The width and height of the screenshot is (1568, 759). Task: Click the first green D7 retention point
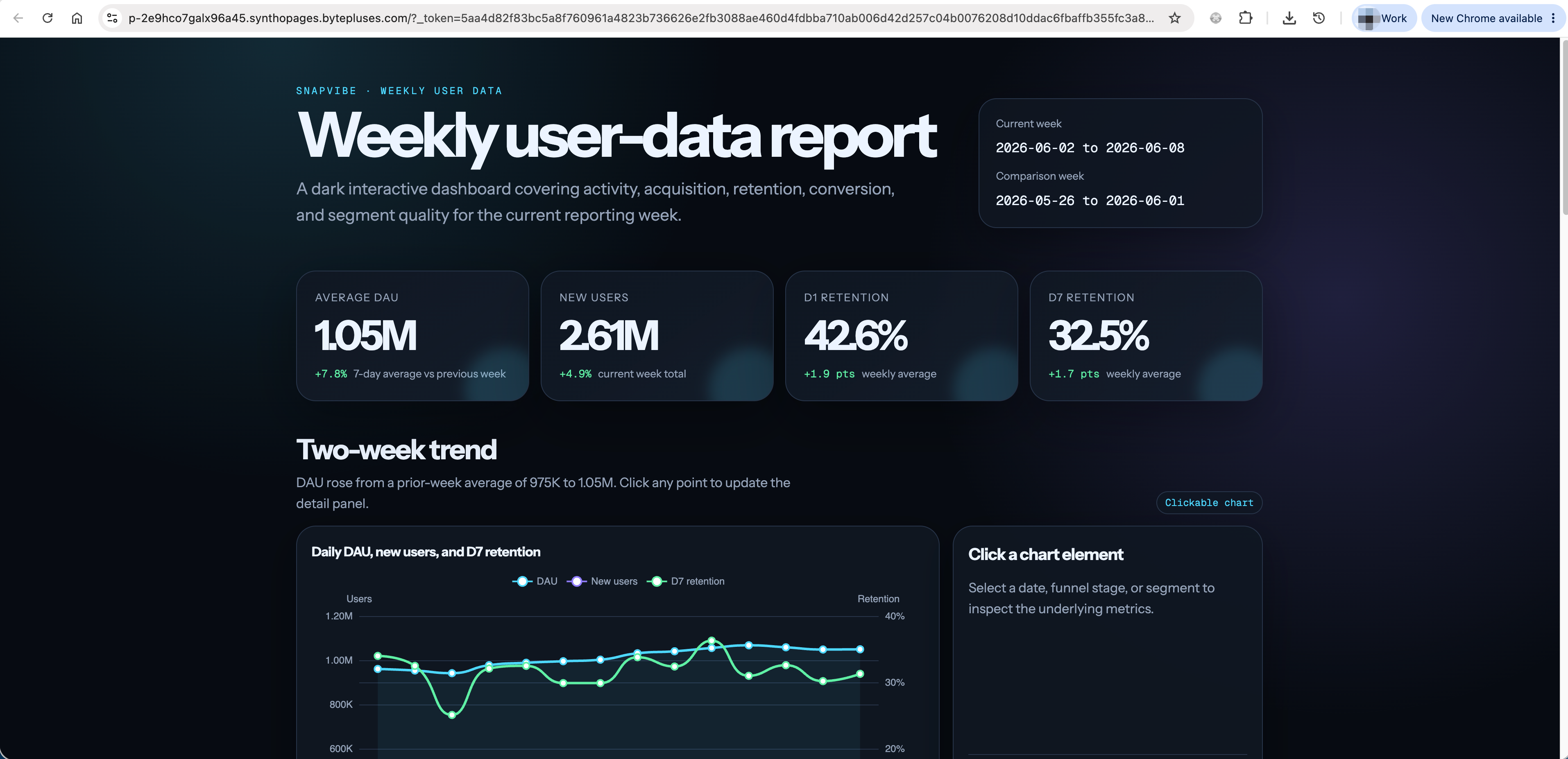pyautogui.click(x=378, y=655)
